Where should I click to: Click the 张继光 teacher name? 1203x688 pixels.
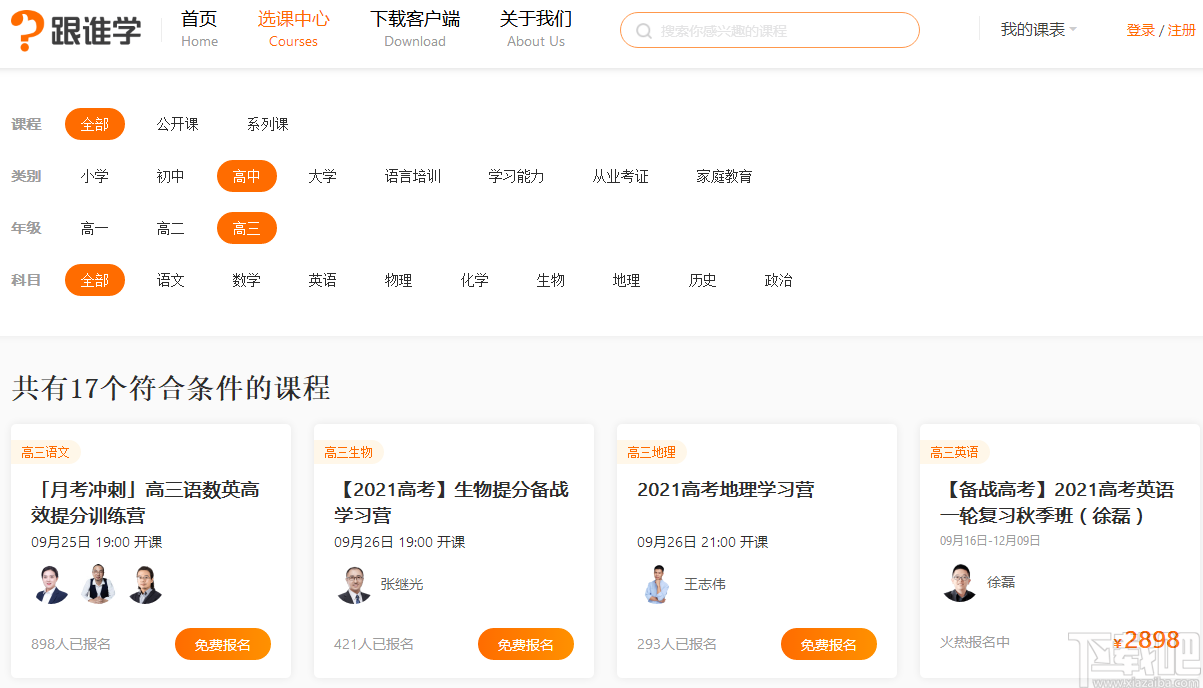pyautogui.click(x=402, y=584)
